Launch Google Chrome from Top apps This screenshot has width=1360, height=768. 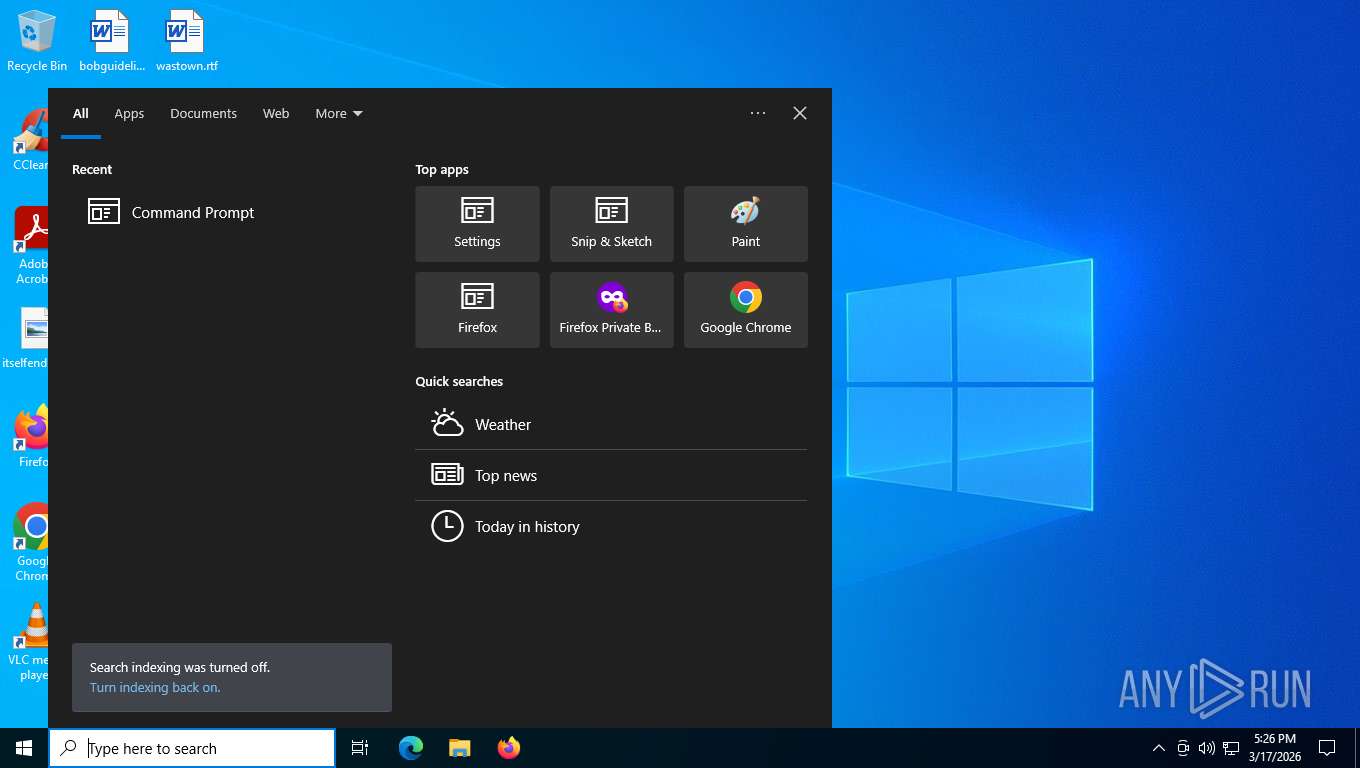coord(745,310)
